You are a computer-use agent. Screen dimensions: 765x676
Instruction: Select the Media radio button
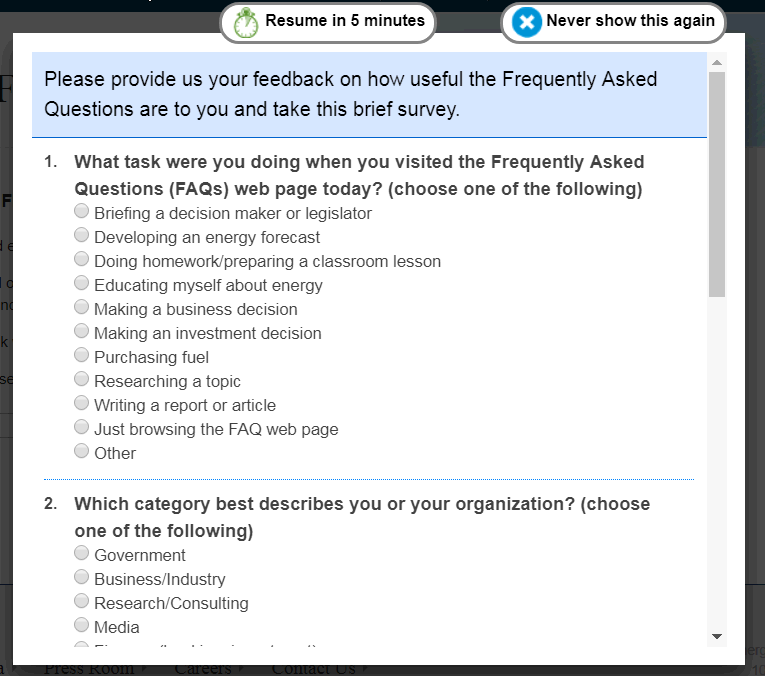point(82,626)
